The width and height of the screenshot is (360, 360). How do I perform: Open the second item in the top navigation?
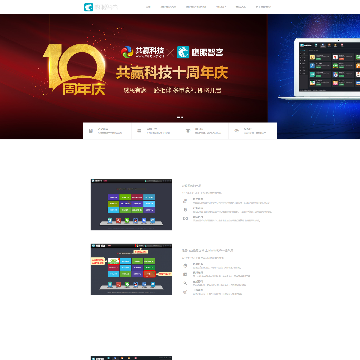pos(168,7)
